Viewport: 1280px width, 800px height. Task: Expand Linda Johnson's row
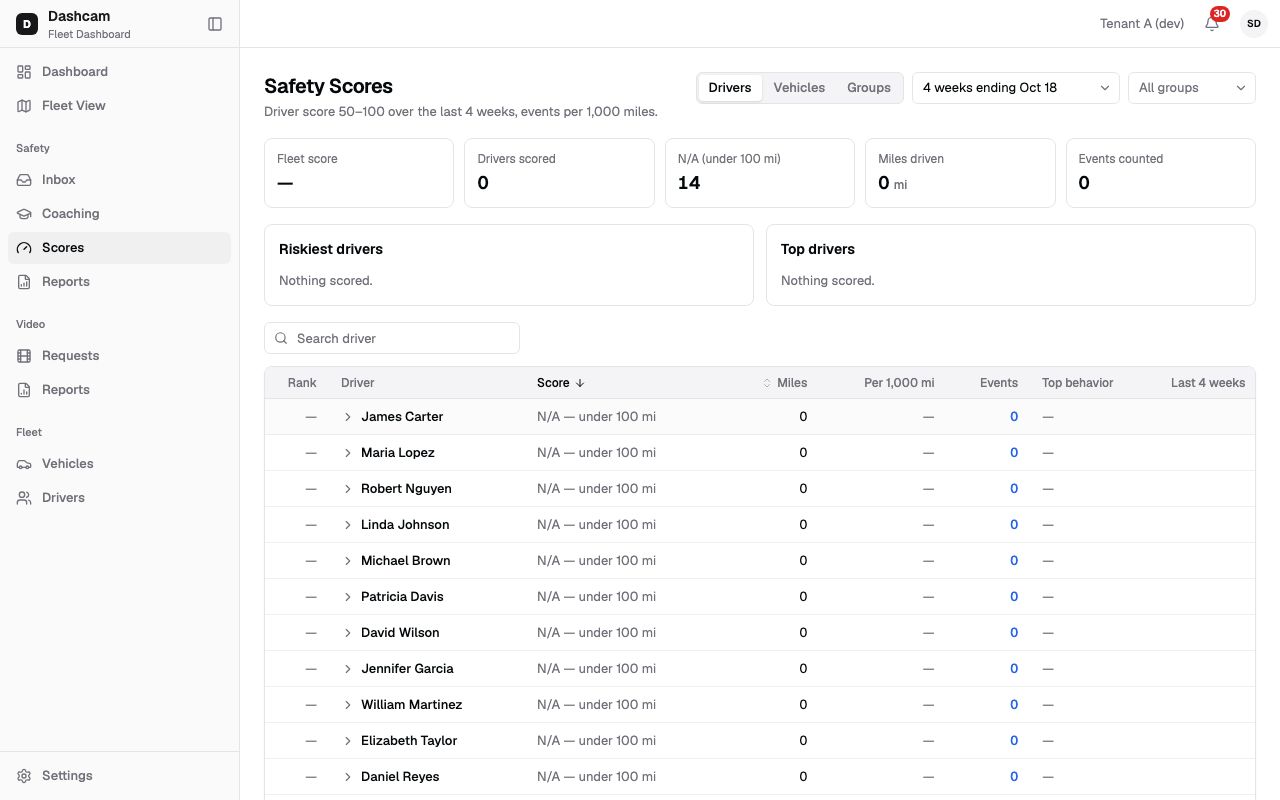pos(348,525)
